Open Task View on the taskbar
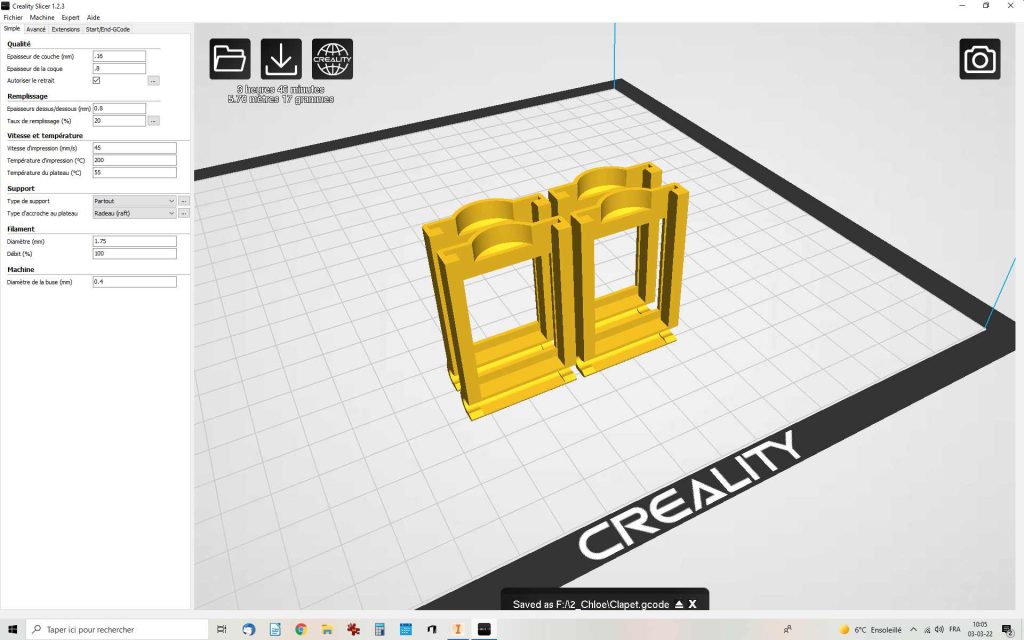 pyautogui.click(x=221, y=629)
